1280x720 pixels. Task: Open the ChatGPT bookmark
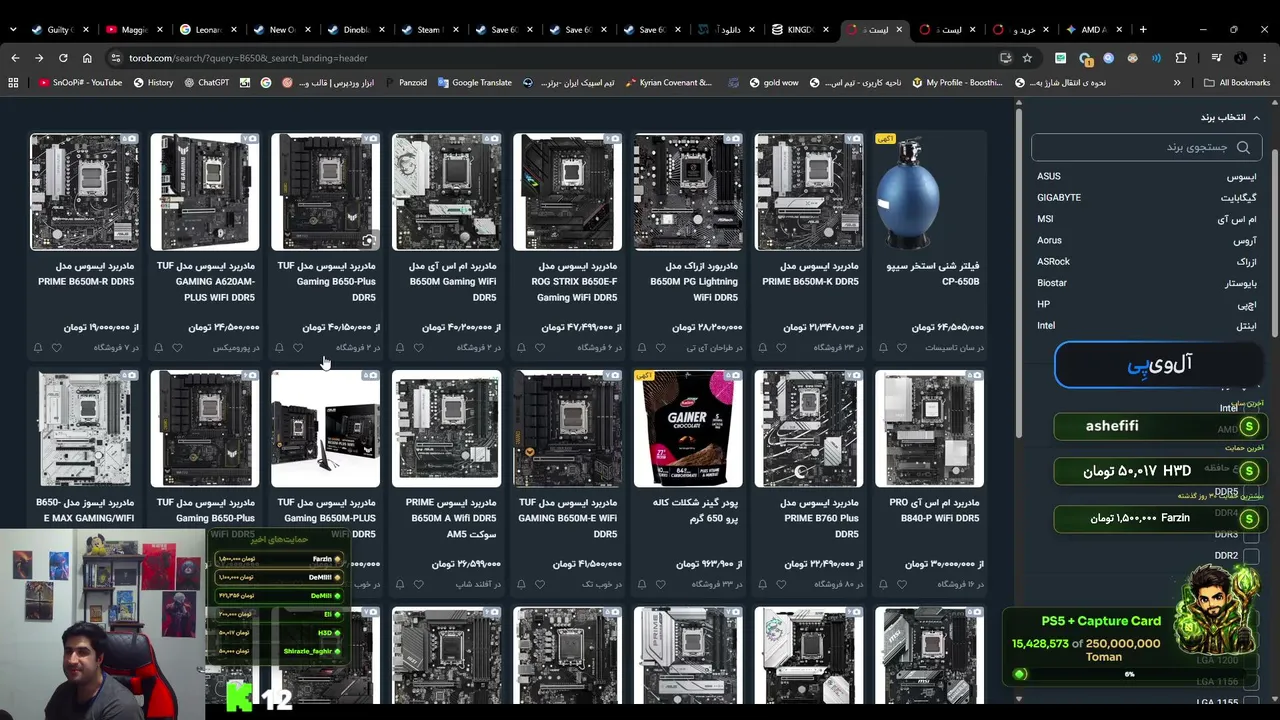point(206,82)
